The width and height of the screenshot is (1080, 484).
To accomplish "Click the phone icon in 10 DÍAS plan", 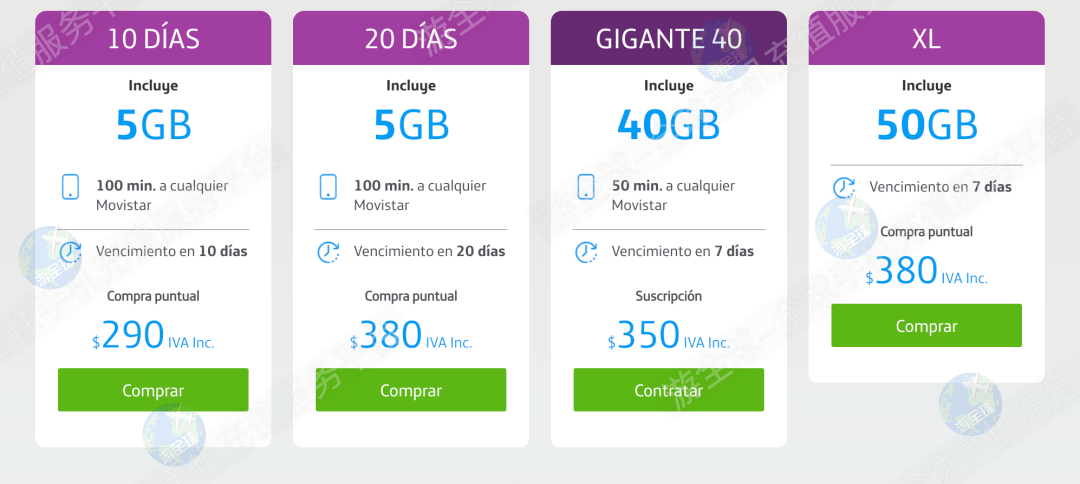I will [70, 187].
